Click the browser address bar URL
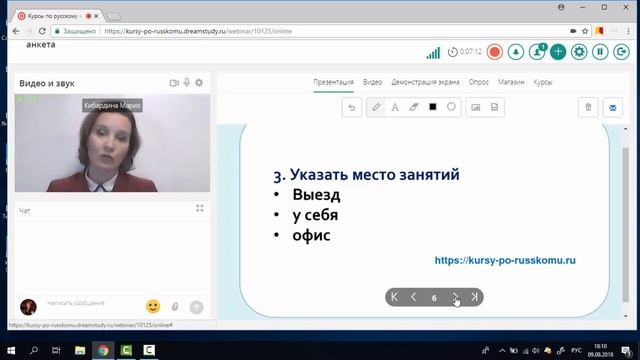This screenshot has height=360, width=640. 198,31
